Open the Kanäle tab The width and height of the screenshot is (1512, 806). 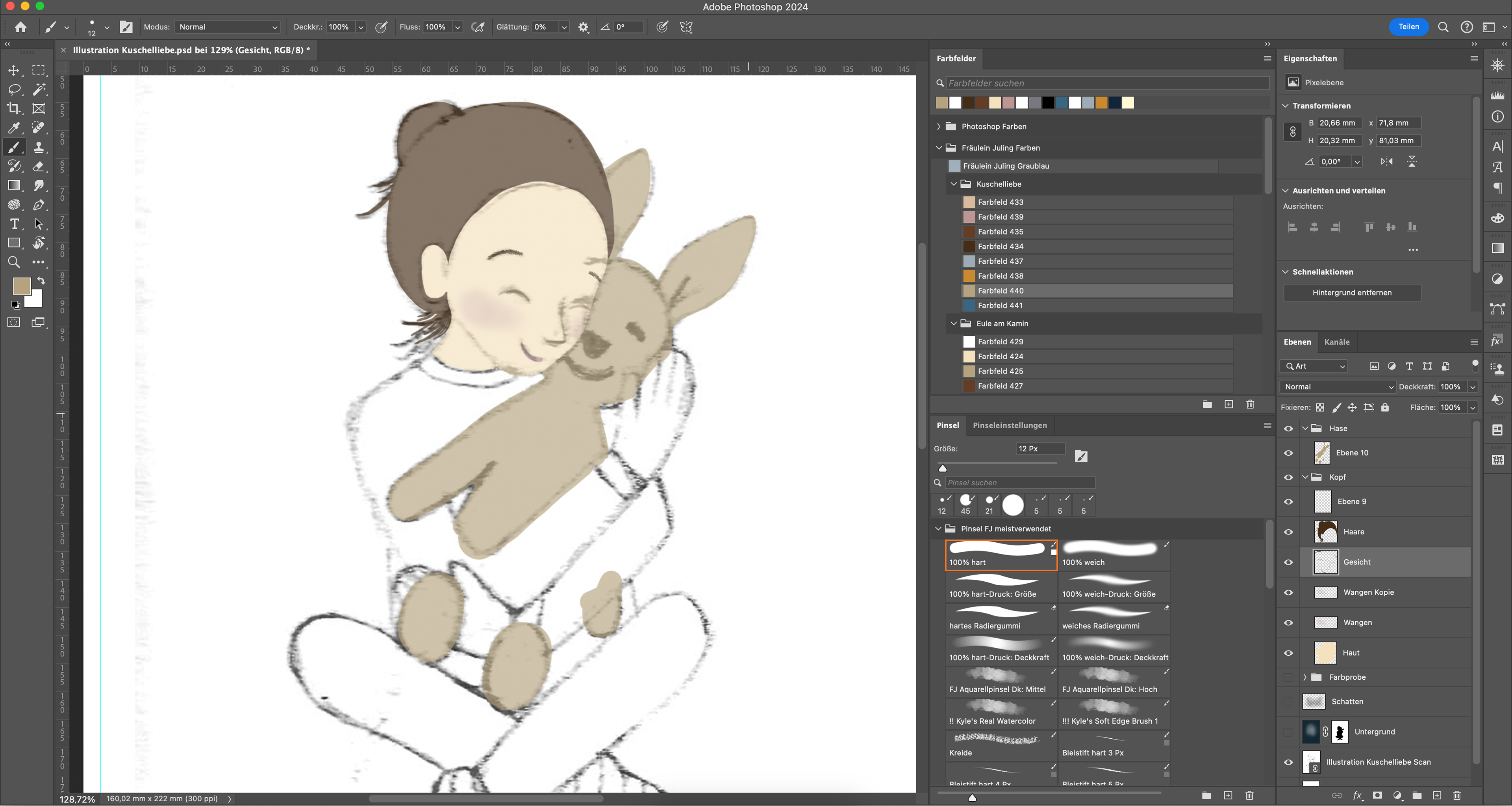point(1336,342)
